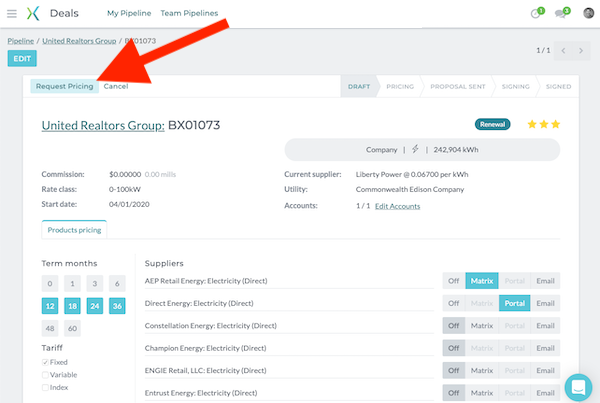The height and width of the screenshot is (403, 600).
Task: Set Direct Energy to Off
Action: point(454,303)
